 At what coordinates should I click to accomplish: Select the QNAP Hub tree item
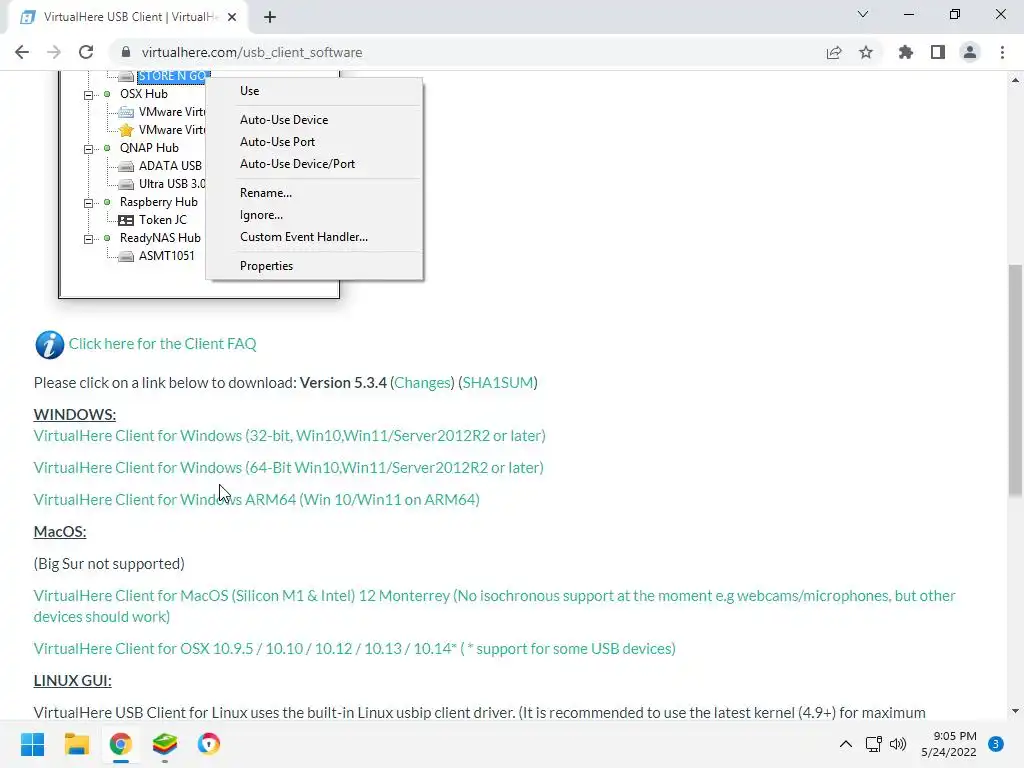coord(149,148)
